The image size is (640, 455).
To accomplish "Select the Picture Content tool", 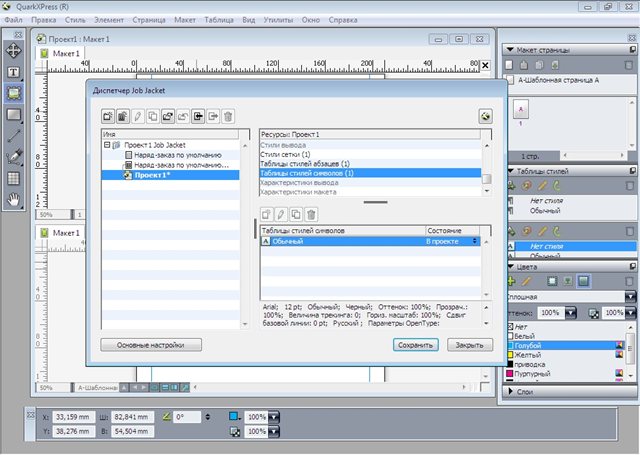I will pyautogui.click(x=13, y=93).
